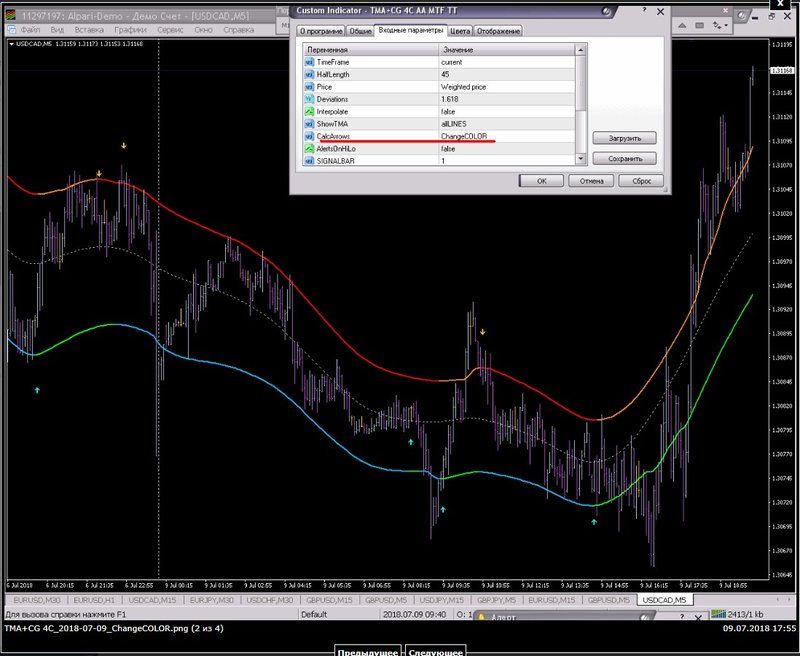Click the parameter list scrollbar down arrow
Image resolution: width=800 pixels, height=656 pixels.
582,159
